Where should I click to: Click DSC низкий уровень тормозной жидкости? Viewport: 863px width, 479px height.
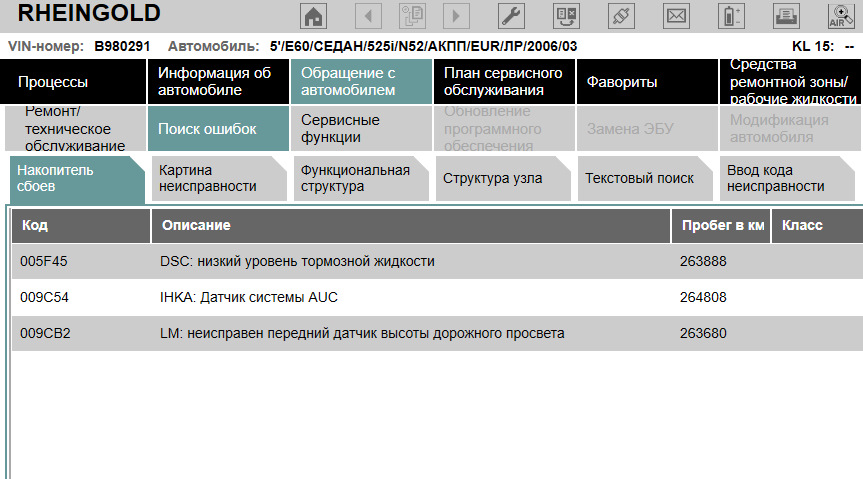point(297,261)
